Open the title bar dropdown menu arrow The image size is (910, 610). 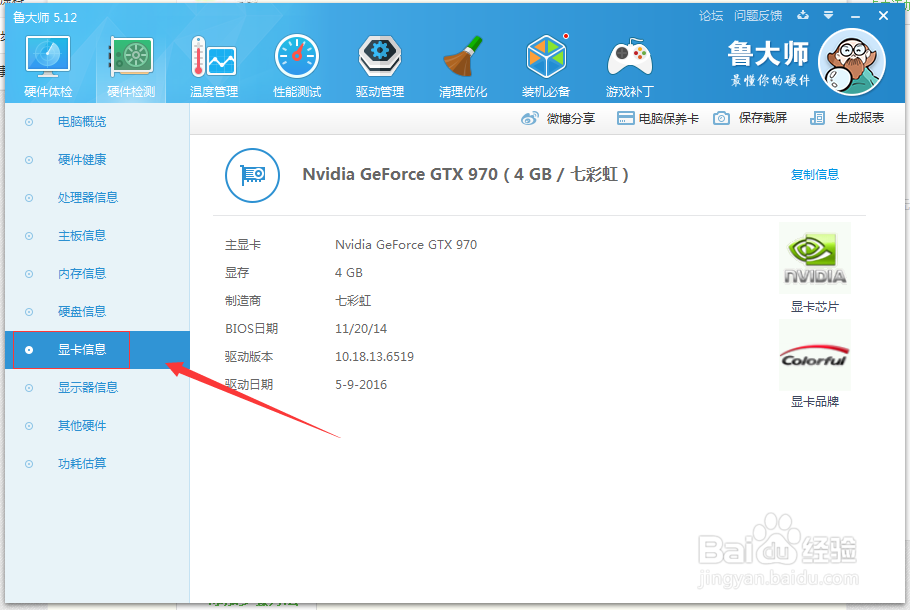click(829, 15)
